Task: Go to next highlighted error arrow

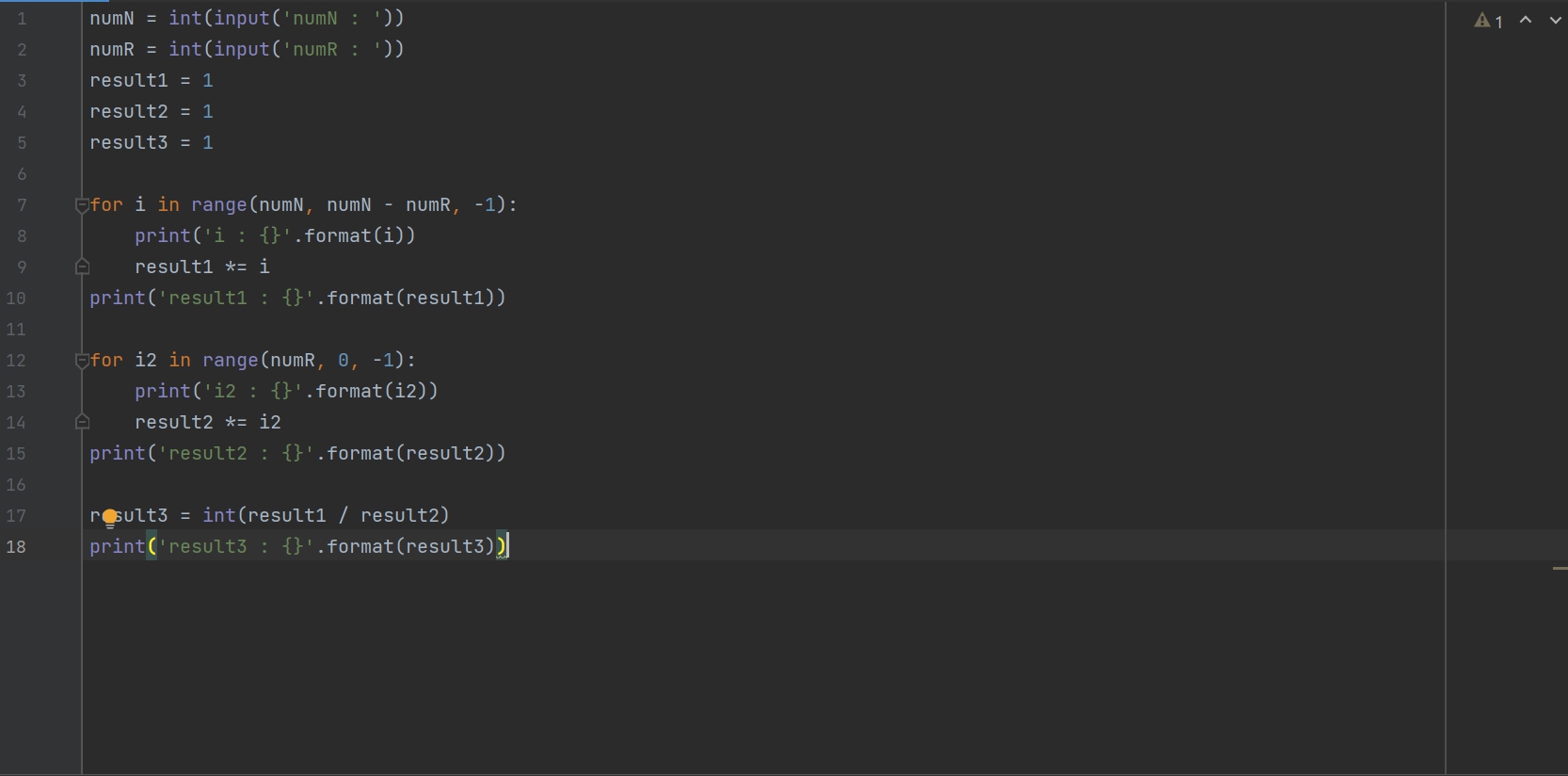Action: click(1555, 20)
